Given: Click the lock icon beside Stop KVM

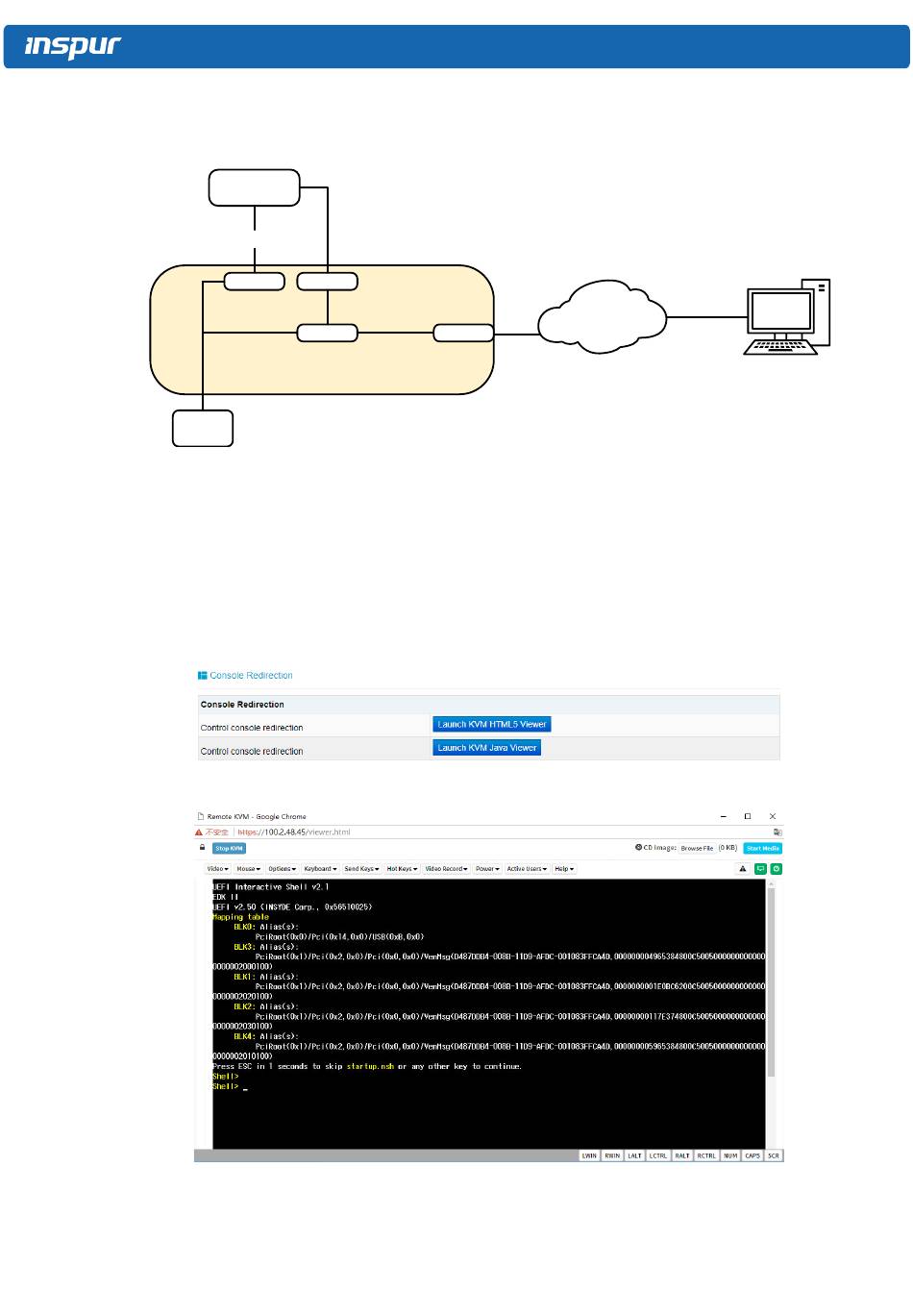Looking at the screenshot, I should pos(202,848).
